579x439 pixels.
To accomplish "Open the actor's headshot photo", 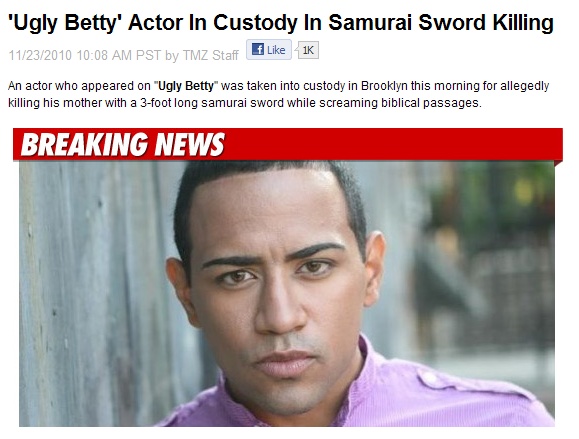I will click(x=287, y=294).
